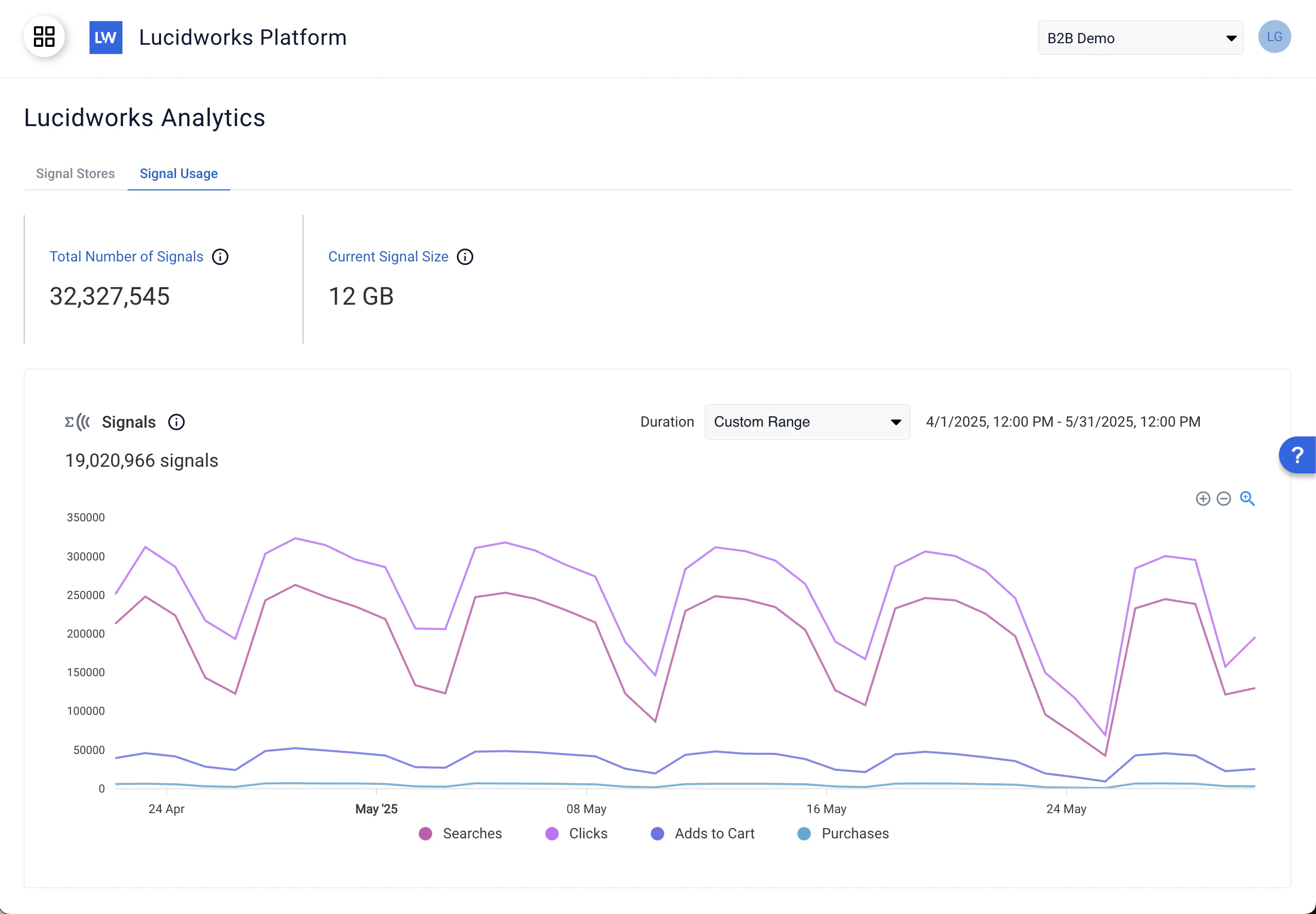Click the Purchases legend color dot

[x=804, y=834]
